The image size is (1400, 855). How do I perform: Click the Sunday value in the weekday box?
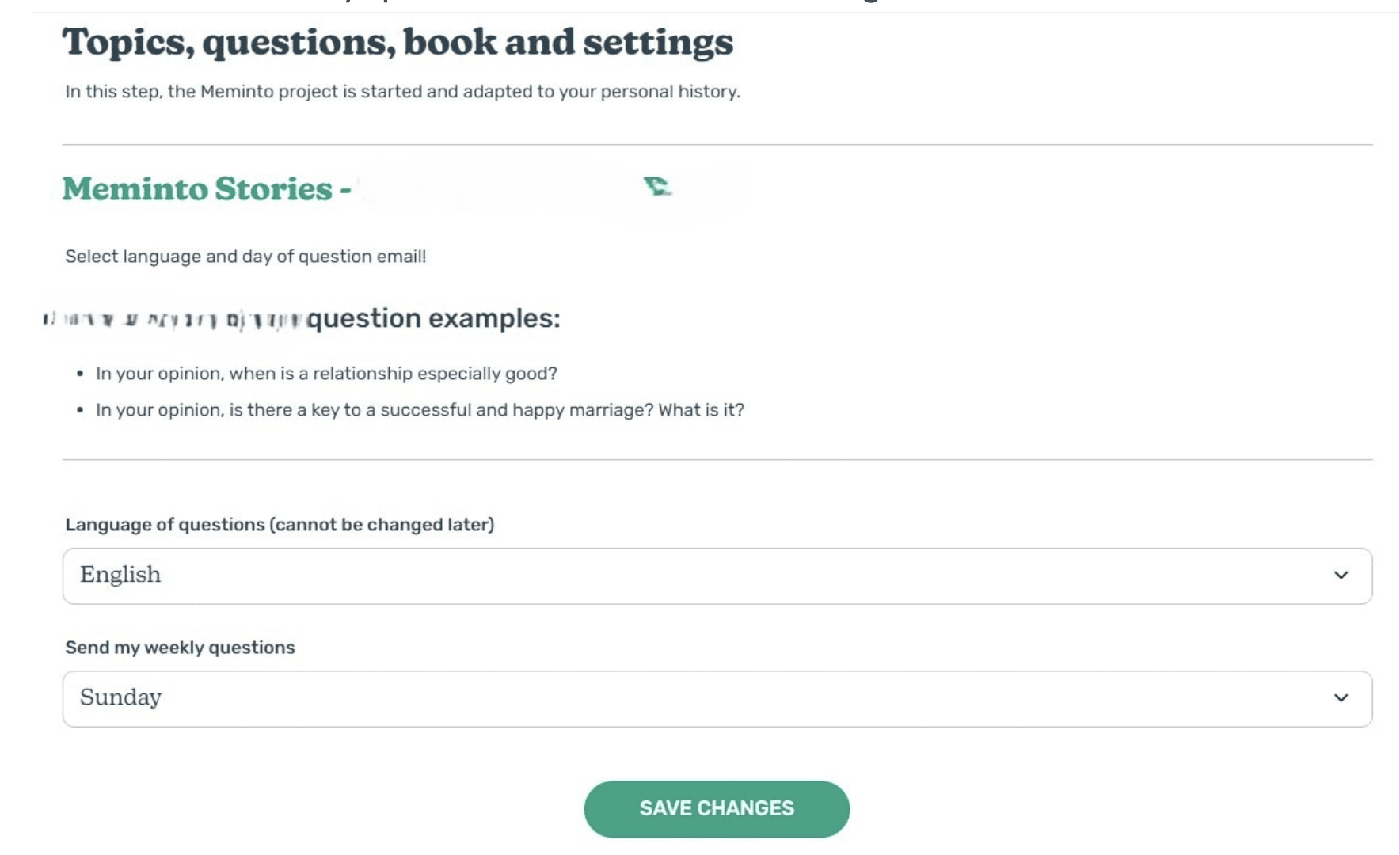point(120,697)
